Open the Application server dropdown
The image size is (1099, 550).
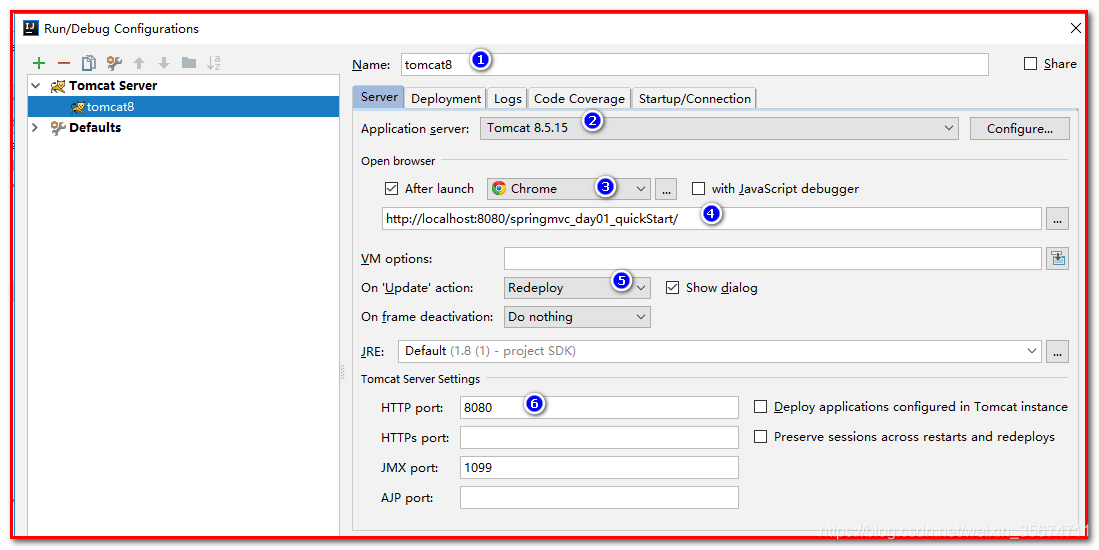click(719, 128)
